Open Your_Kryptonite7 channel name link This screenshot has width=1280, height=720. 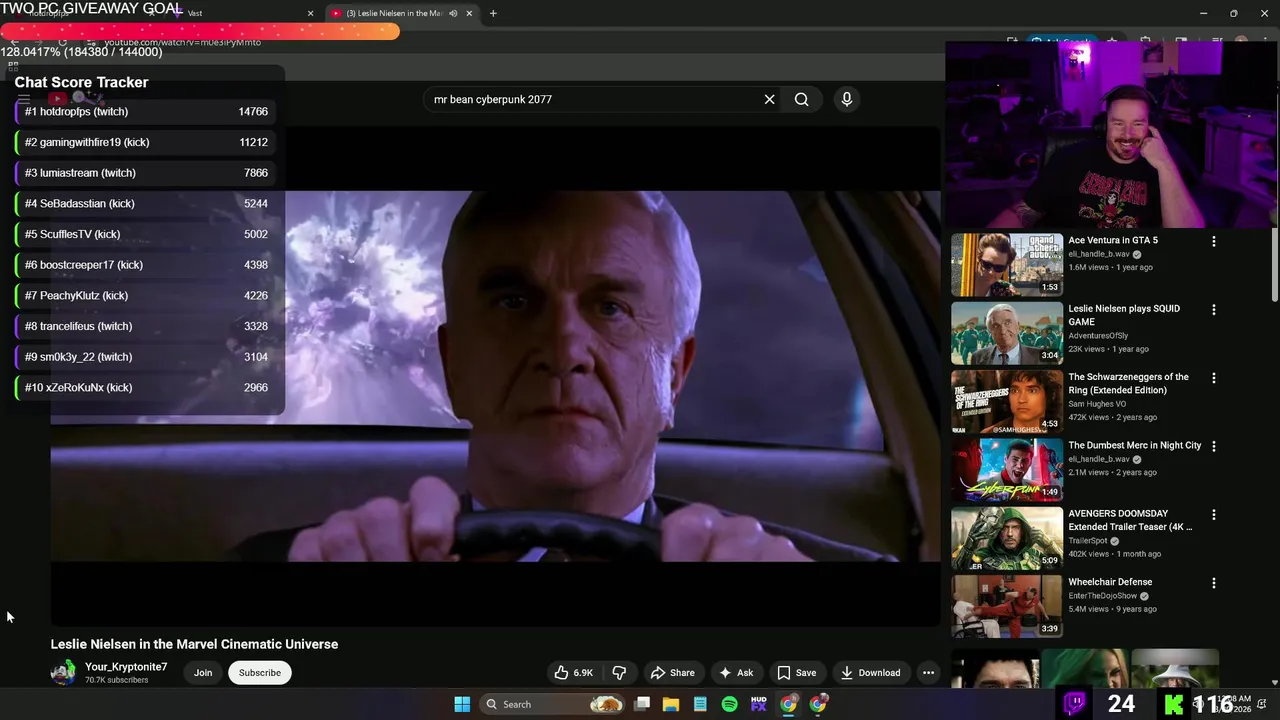point(126,667)
